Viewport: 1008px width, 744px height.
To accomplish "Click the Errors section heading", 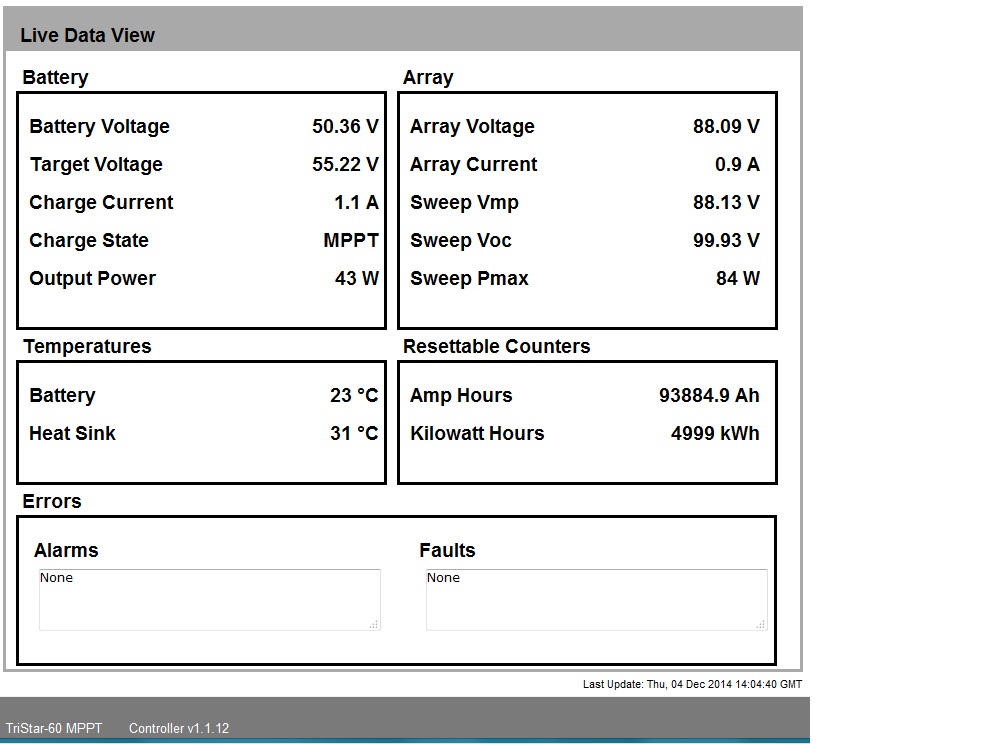I will coord(51,502).
